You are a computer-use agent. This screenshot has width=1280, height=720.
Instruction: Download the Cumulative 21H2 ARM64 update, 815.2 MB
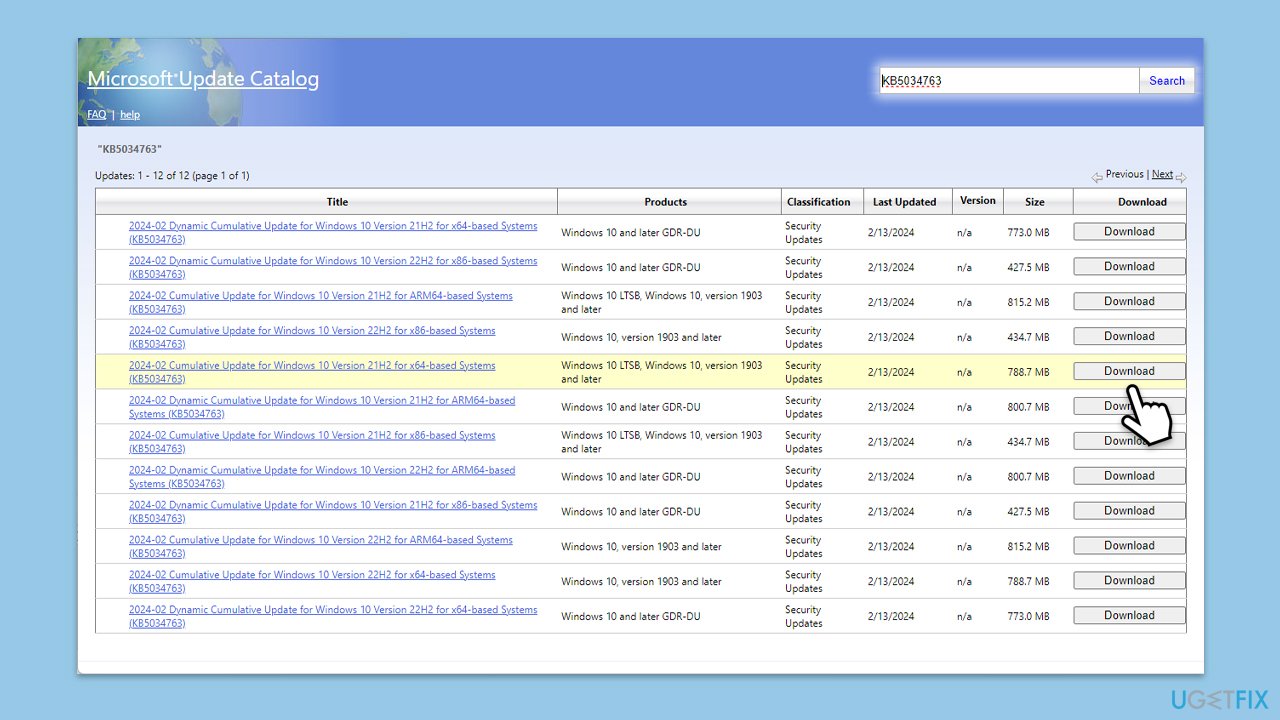point(1129,302)
